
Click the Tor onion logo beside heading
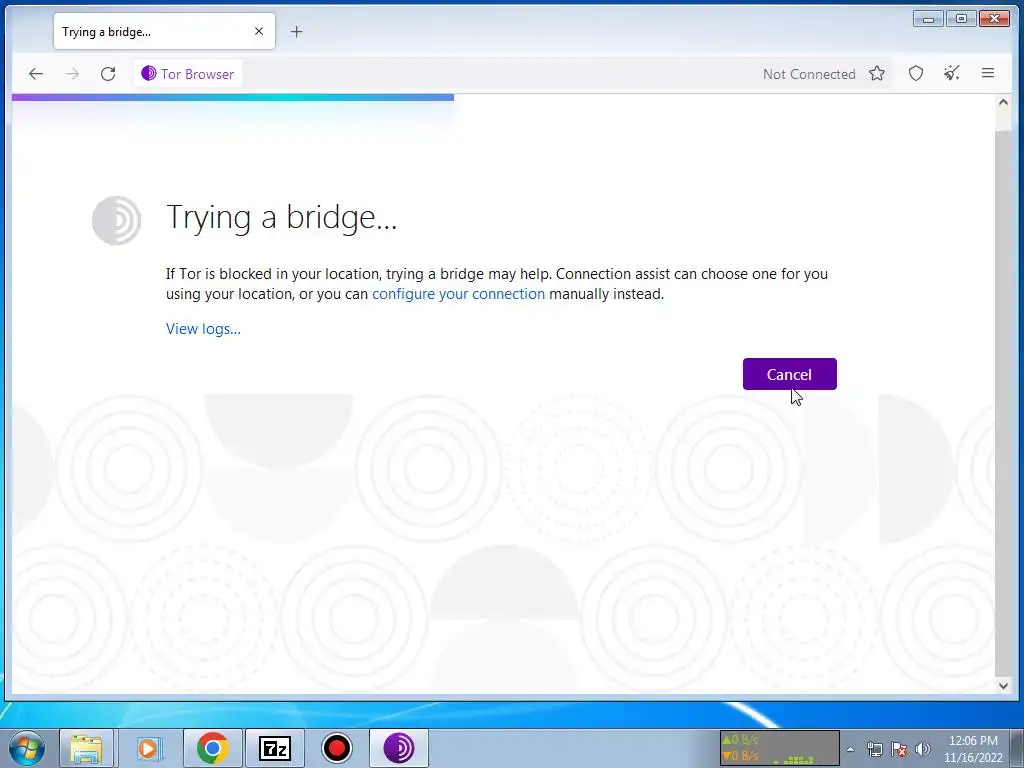[116, 220]
